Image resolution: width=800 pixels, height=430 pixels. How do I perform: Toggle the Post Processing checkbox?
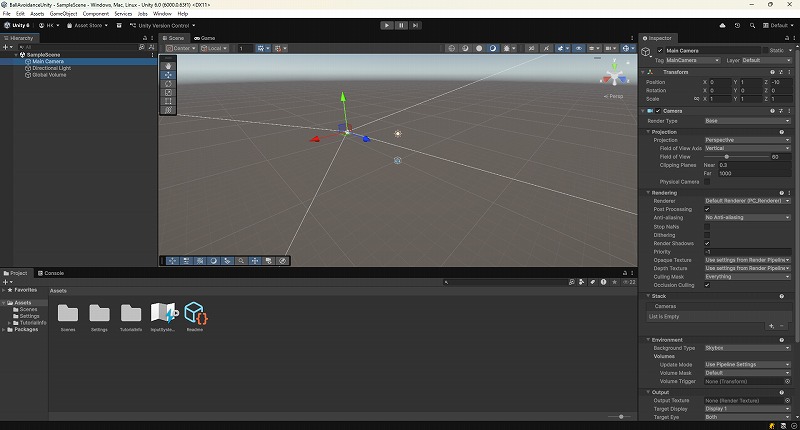[x=707, y=209]
